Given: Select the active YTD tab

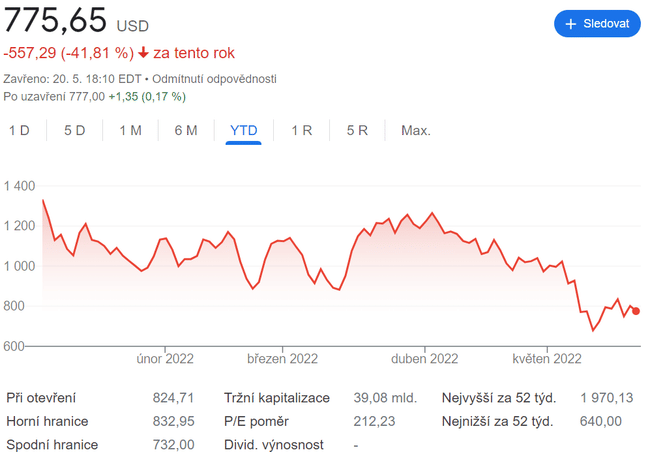Looking at the screenshot, I should [244, 131].
